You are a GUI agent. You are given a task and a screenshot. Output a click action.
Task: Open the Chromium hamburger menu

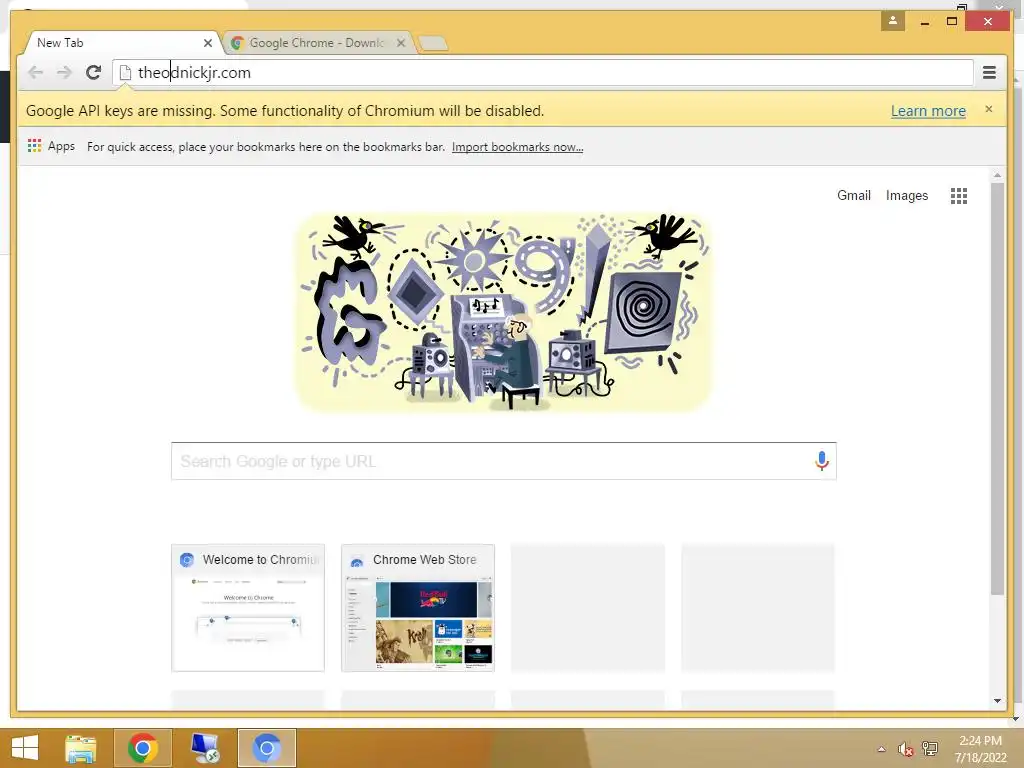coord(989,72)
